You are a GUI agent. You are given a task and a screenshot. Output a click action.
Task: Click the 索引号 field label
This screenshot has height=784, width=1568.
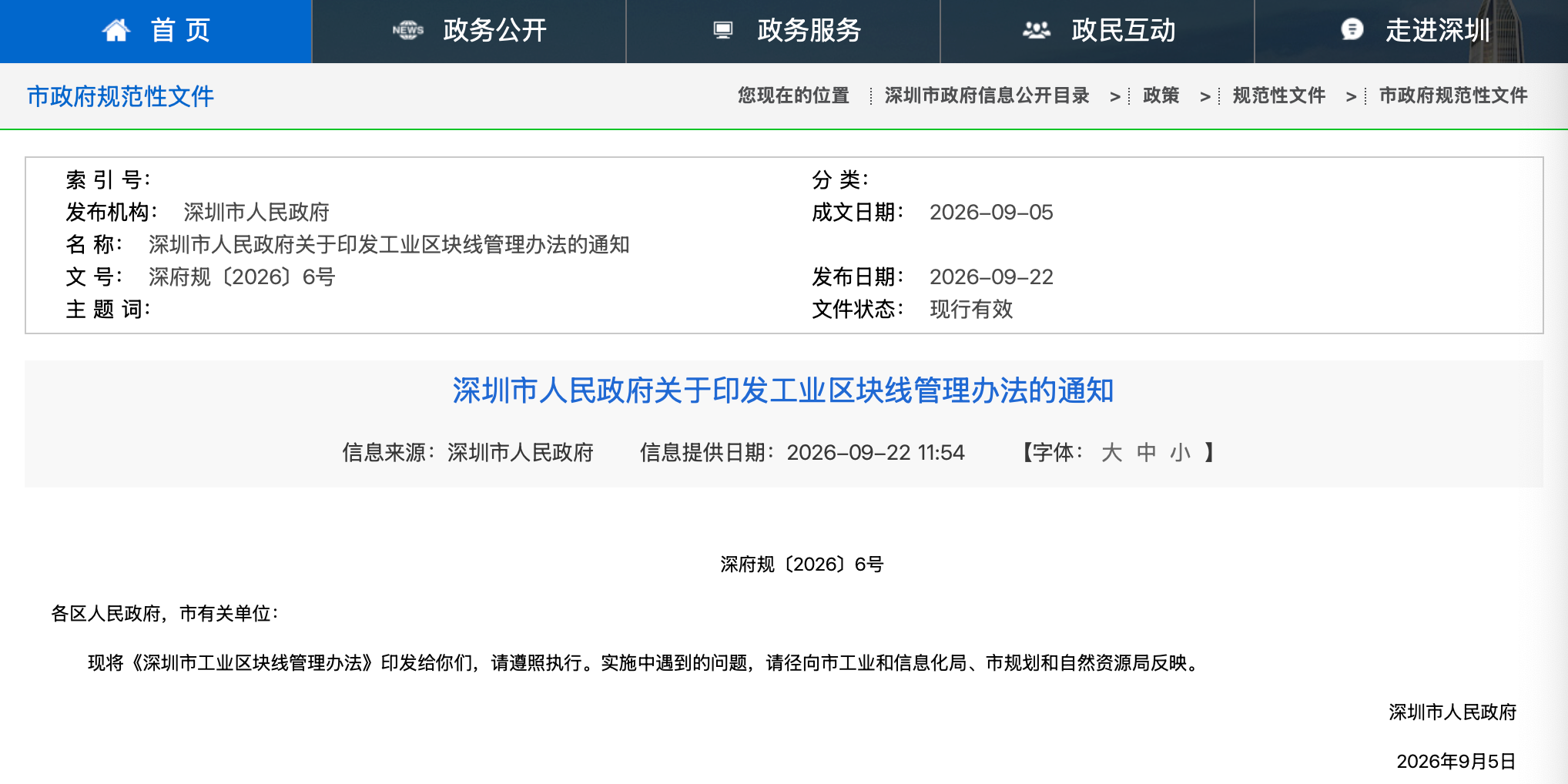tap(108, 180)
